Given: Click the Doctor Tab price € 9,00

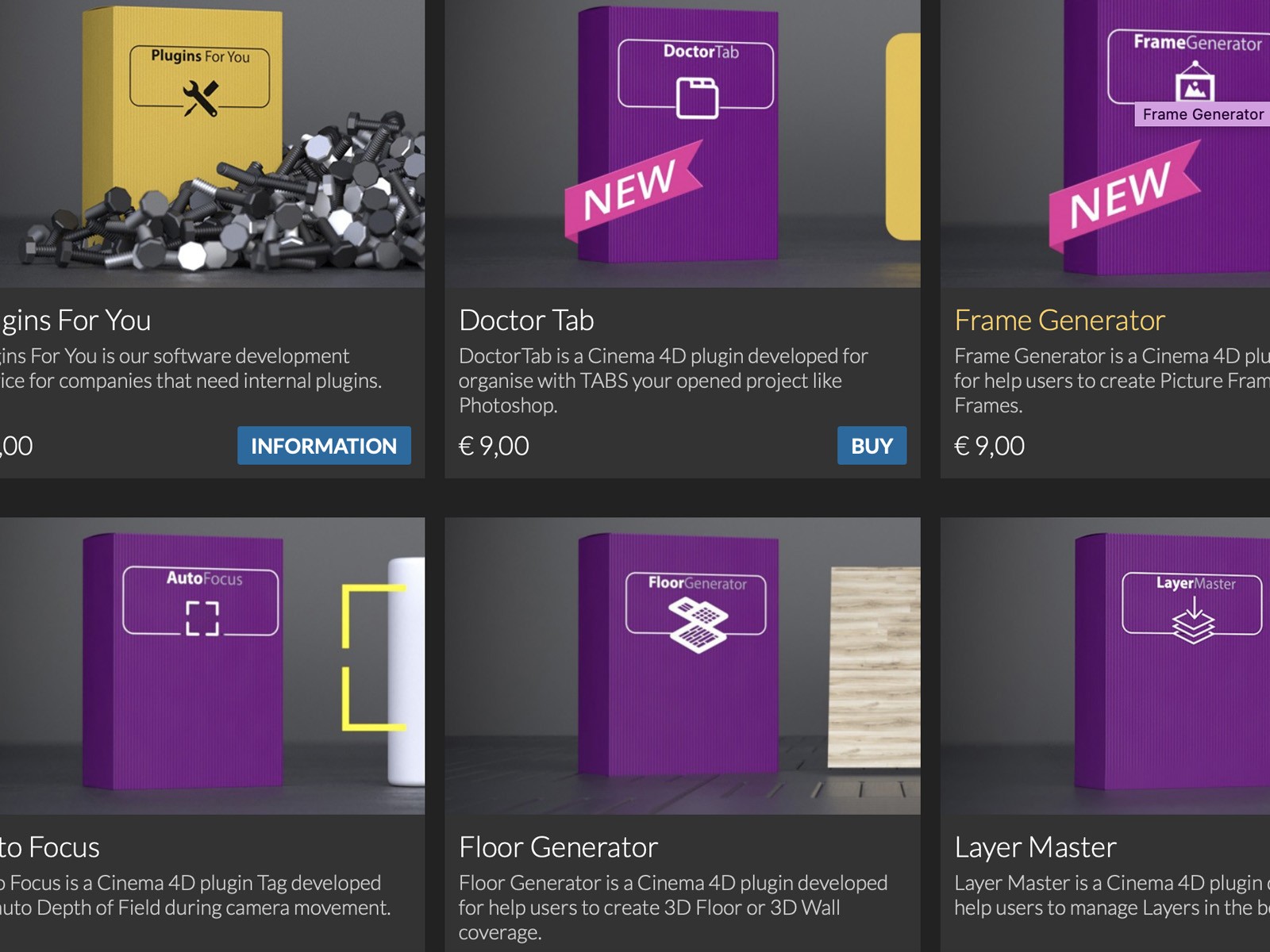Looking at the screenshot, I should [x=494, y=446].
